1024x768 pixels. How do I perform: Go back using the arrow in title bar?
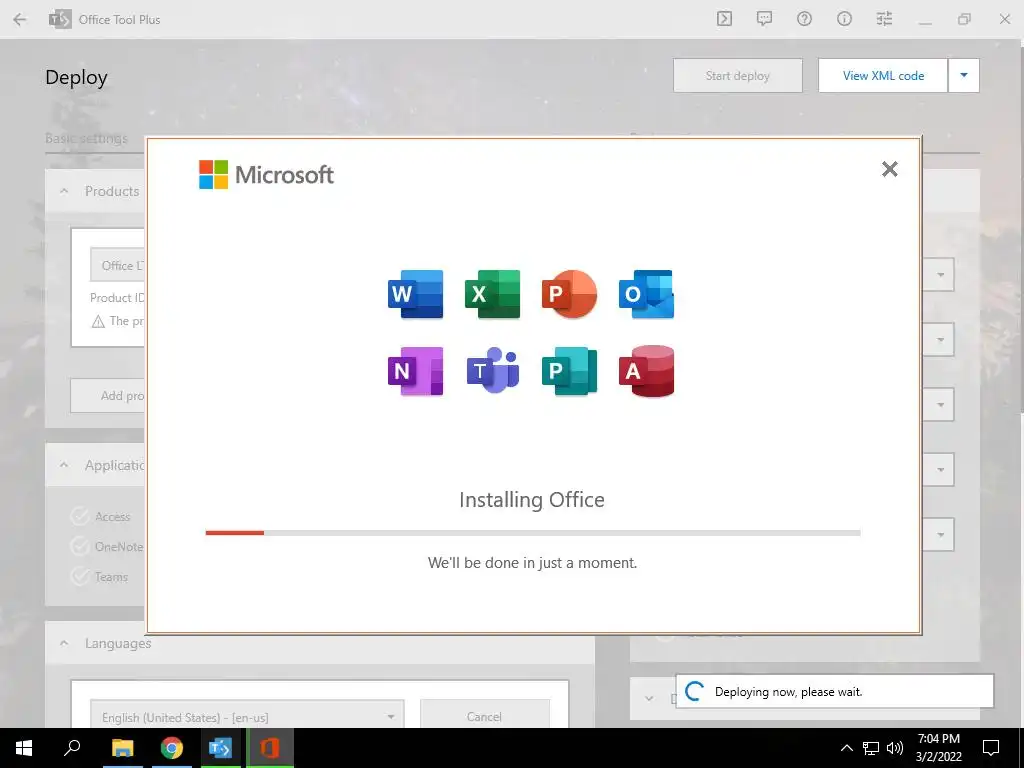pos(20,20)
